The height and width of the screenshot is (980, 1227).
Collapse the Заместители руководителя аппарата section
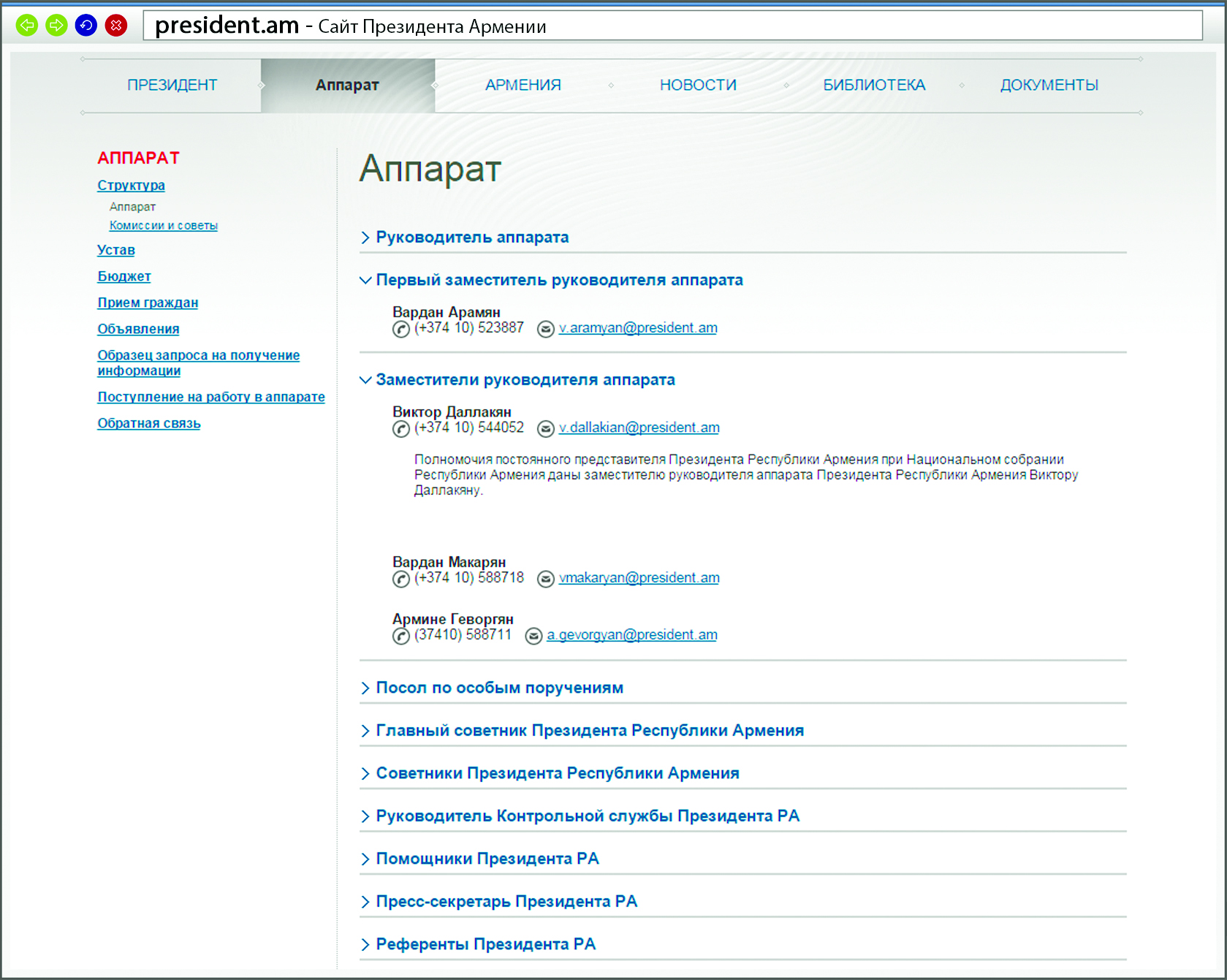click(517, 380)
